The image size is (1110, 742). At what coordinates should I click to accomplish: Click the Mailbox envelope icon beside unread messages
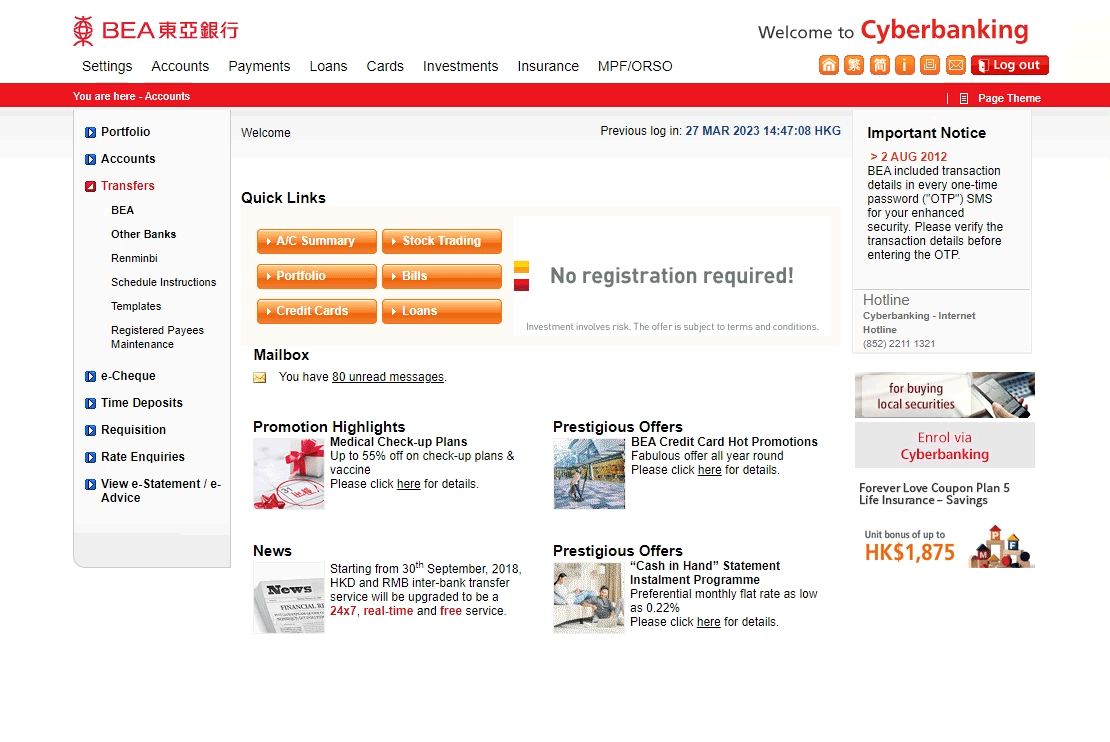(x=260, y=377)
